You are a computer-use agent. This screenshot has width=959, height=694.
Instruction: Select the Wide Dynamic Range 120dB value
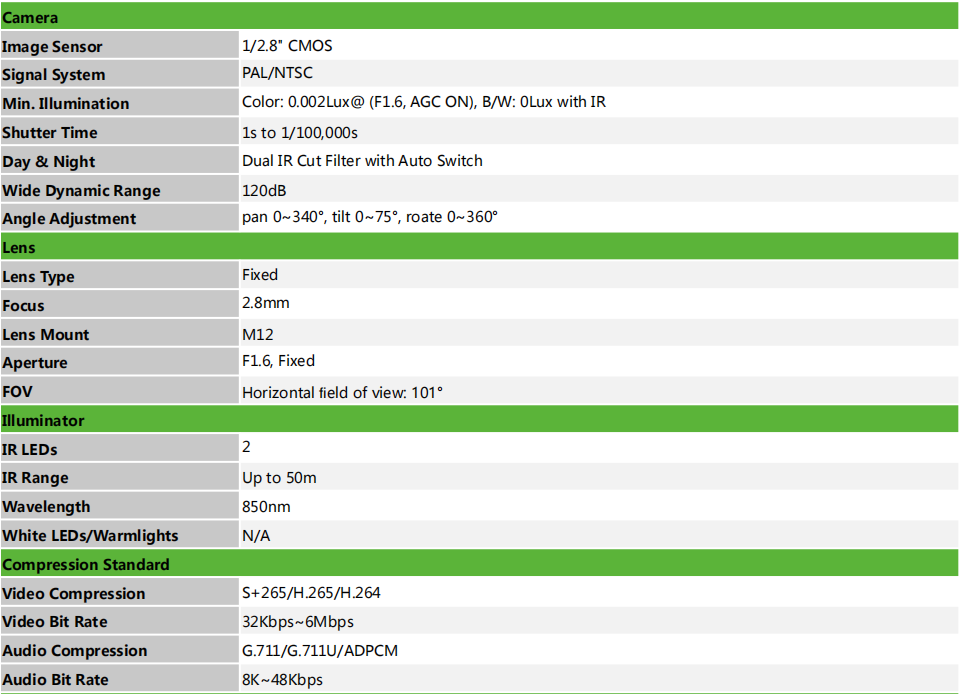(264, 190)
